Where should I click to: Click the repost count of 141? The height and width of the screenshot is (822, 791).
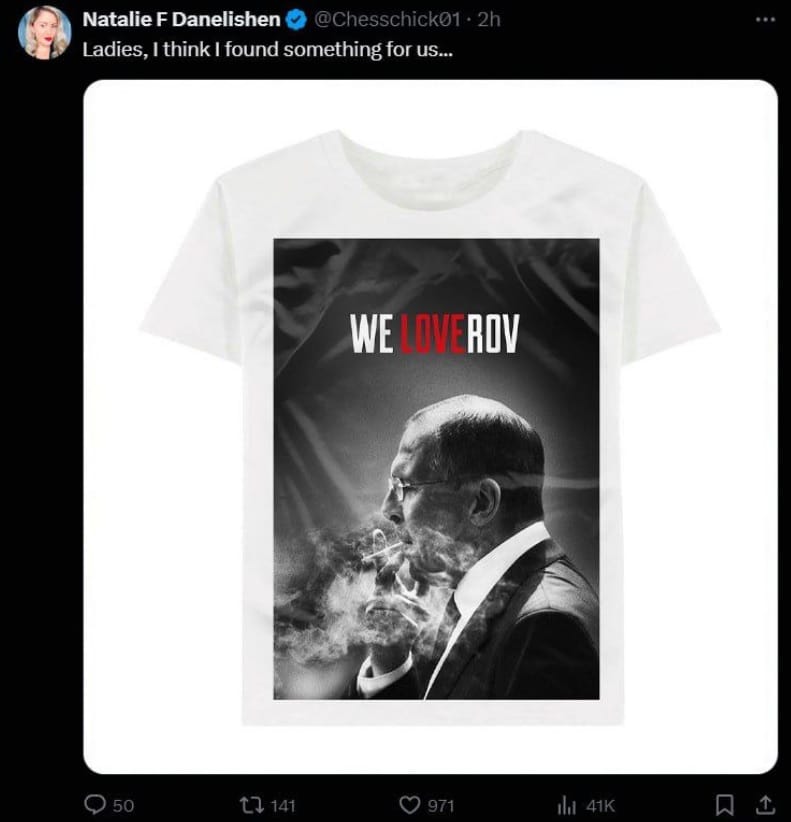[x=283, y=805]
